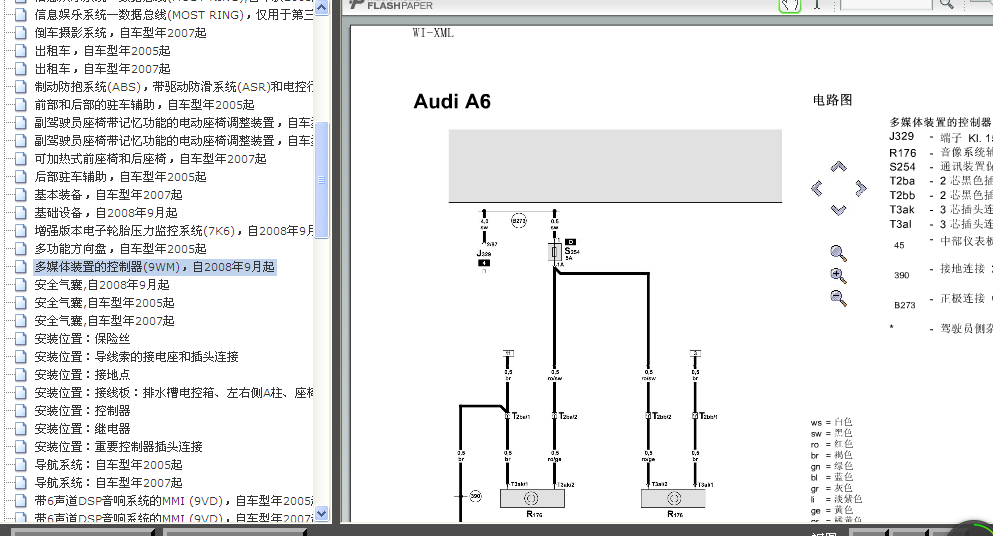
Task: Click the search magnifier in FlashPaper toolbar
Action: click(946, 4)
